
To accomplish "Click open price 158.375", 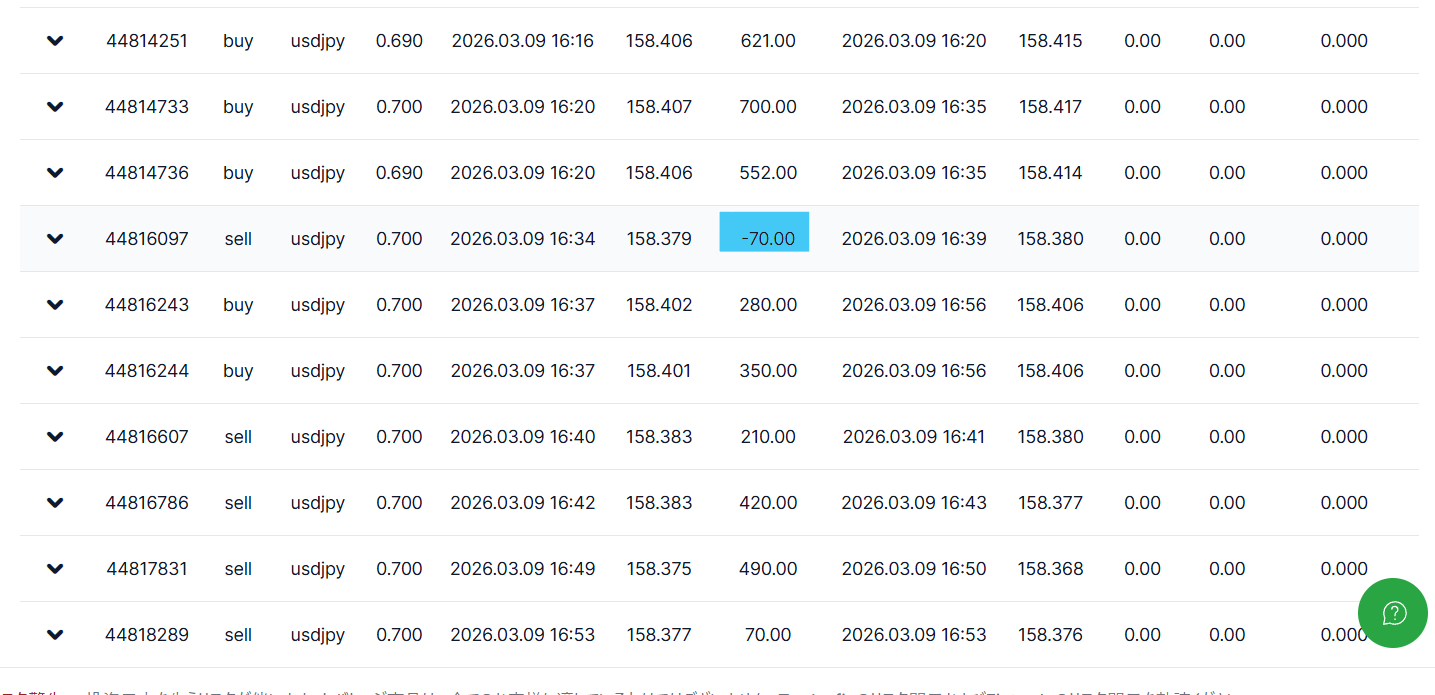I will (x=659, y=569).
